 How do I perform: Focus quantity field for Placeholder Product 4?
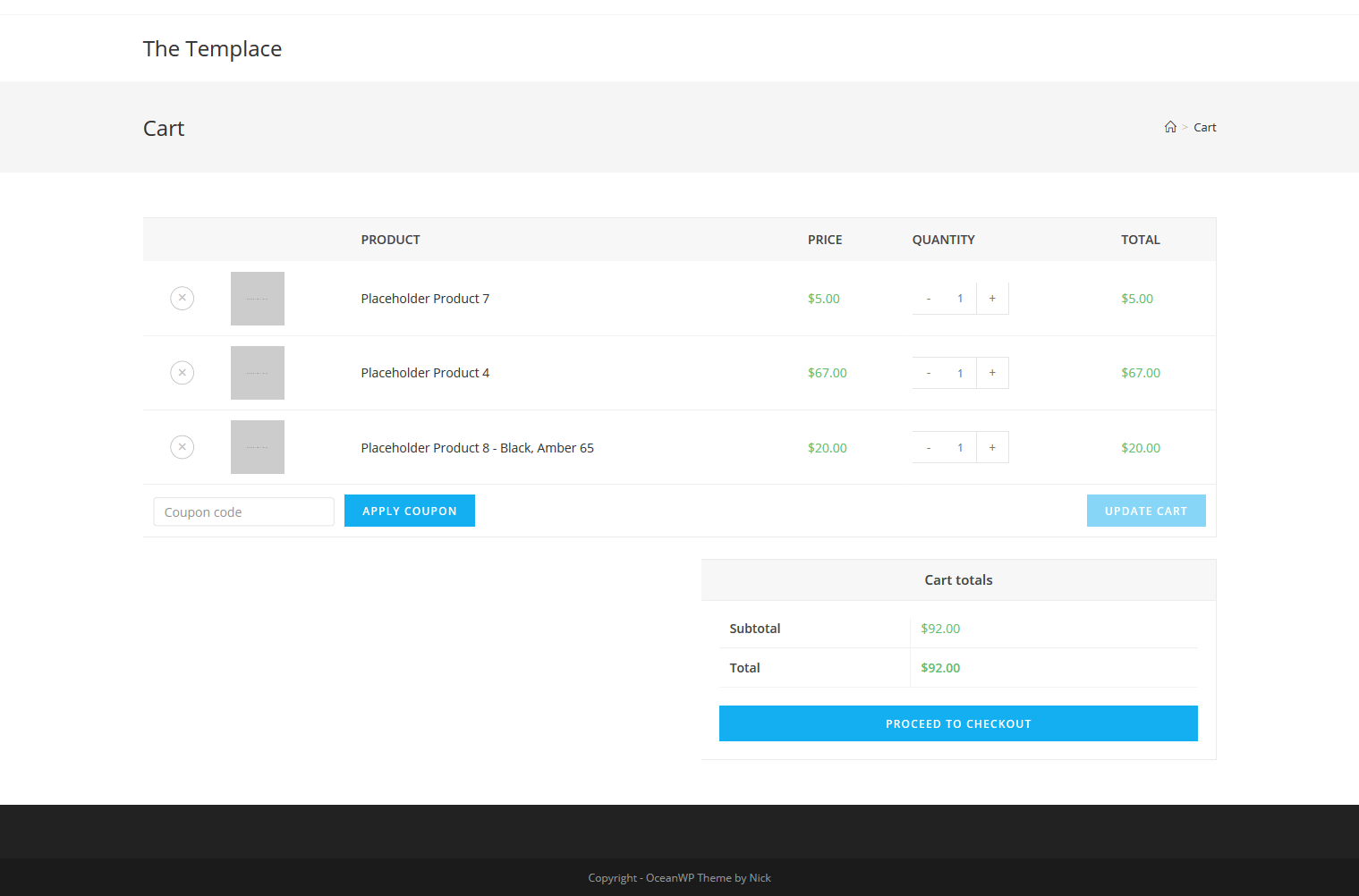[x=960, y=373]
